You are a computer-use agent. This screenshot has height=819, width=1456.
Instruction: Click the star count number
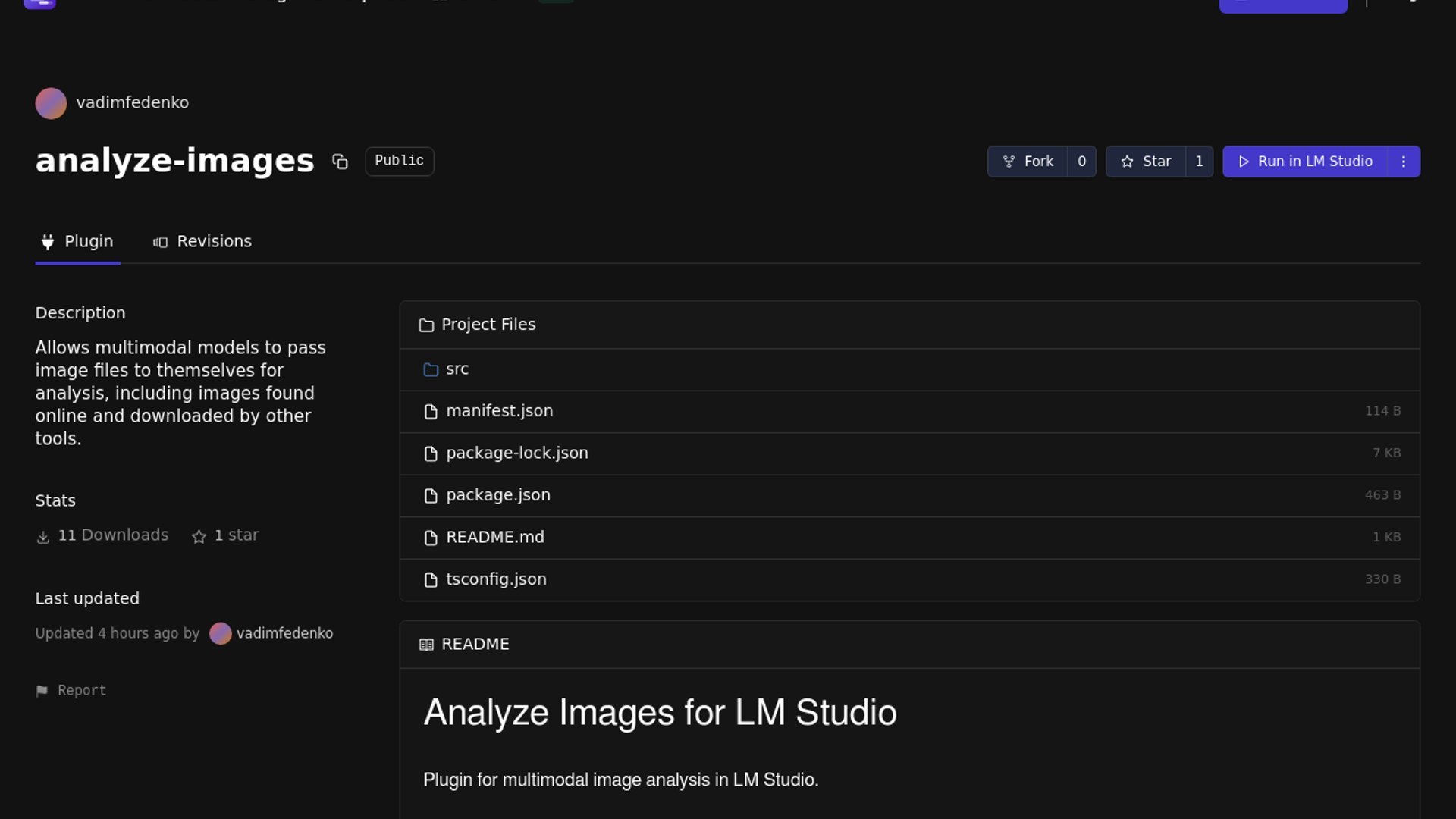pos(1199,162)
